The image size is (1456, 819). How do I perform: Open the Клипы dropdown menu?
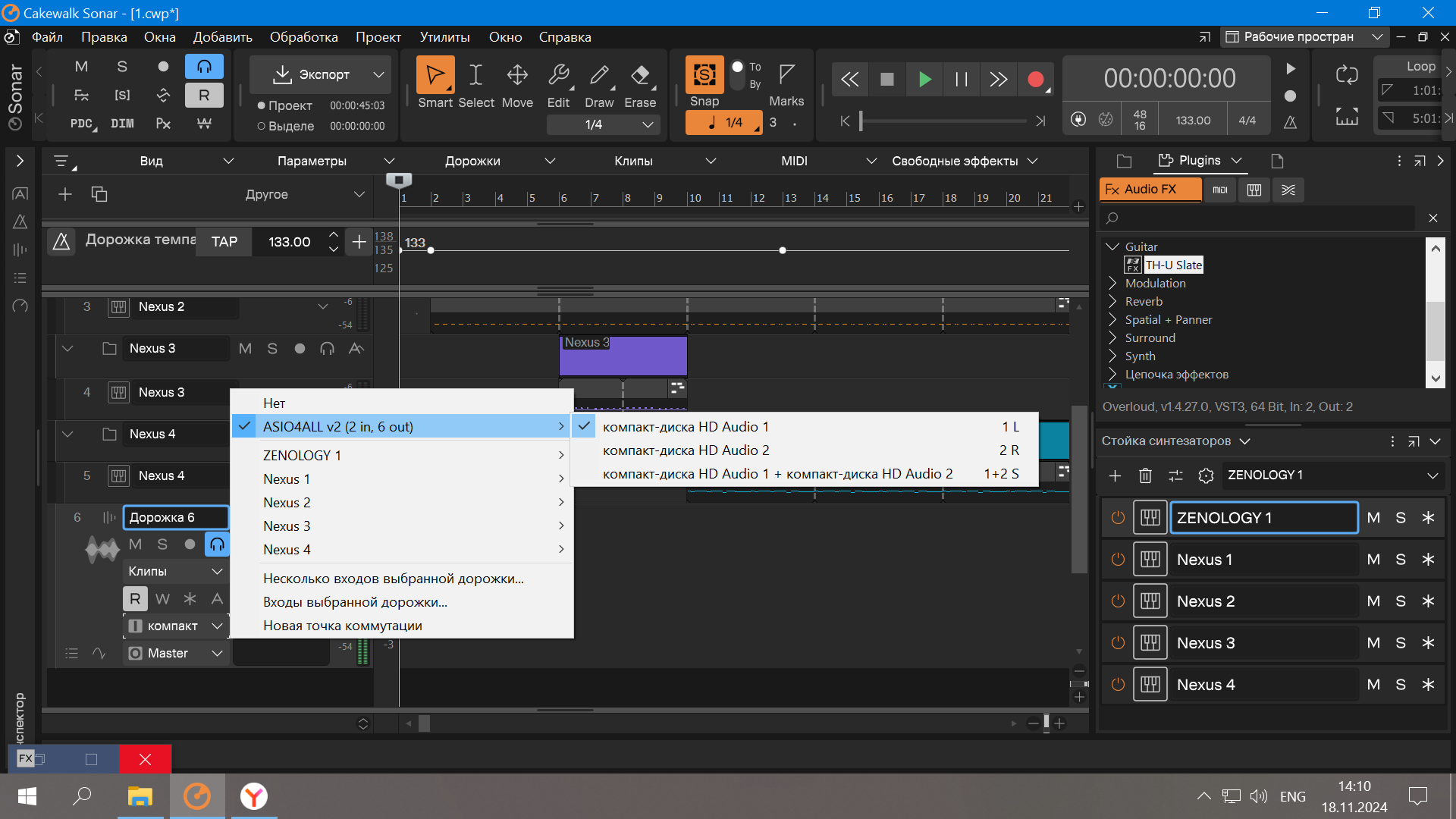(664, 161)
